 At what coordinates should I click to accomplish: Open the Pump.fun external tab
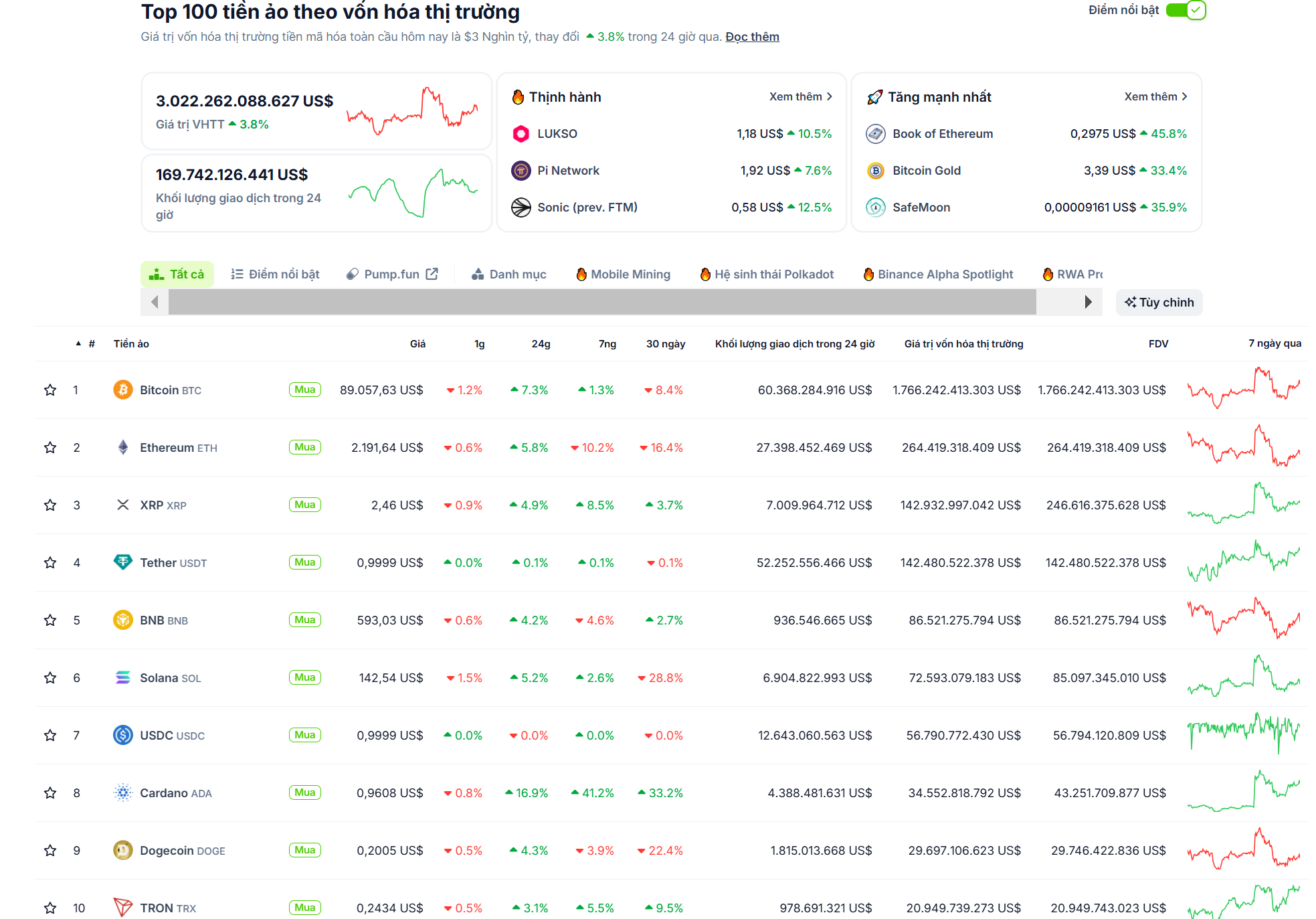pos(392,274)
